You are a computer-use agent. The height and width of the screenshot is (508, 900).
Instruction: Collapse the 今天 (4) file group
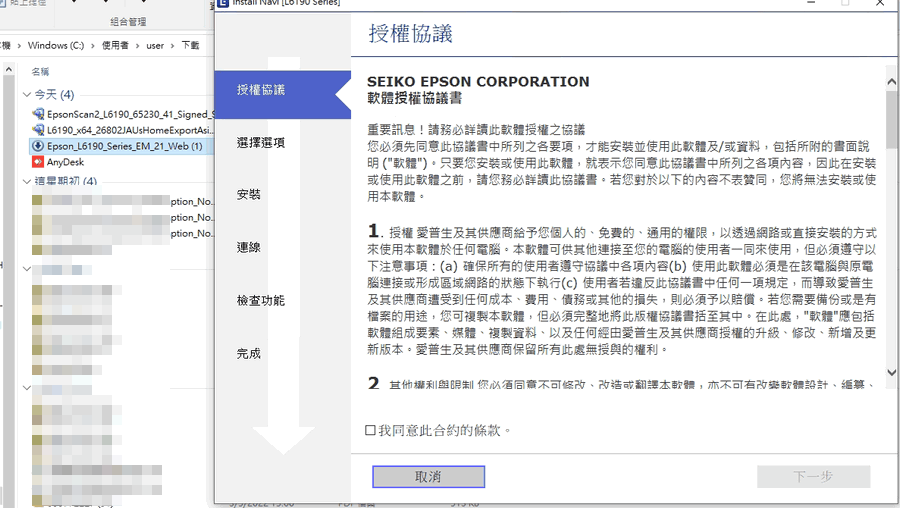point(27,95)
